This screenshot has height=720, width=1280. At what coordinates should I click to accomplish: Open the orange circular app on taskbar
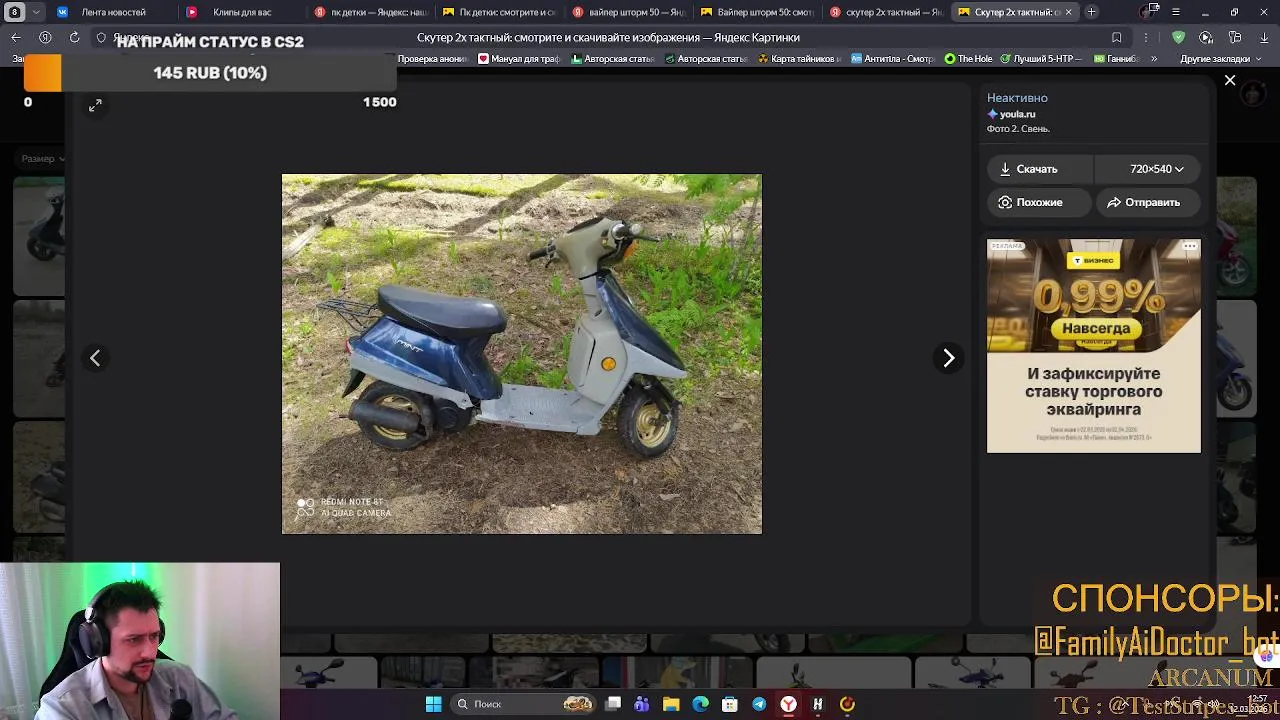pyautogui.click(x=847, y=704)
